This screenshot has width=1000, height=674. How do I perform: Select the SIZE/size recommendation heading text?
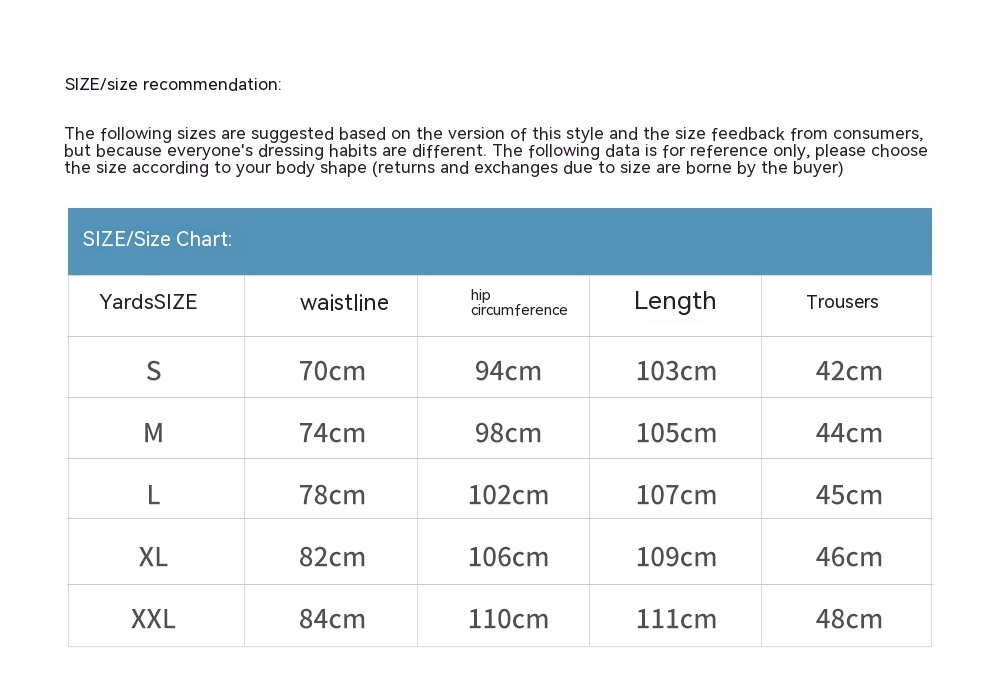(x=173, y=85)
